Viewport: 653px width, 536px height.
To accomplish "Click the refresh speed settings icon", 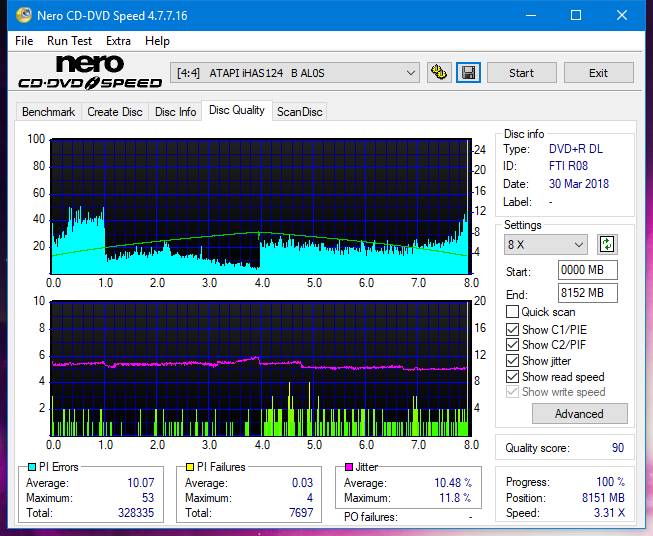I will tap(607, 244).
